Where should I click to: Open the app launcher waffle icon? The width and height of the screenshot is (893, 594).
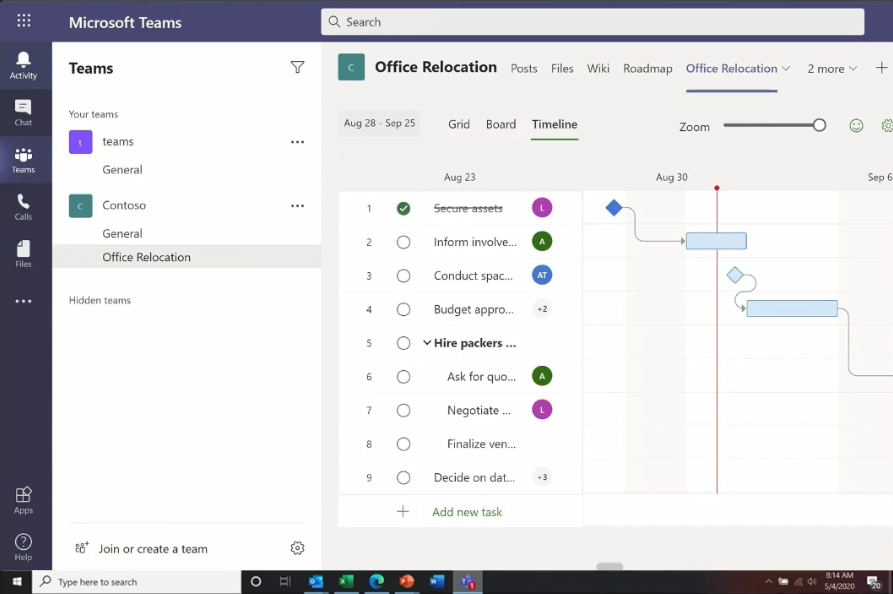click(x=23, y=21)
